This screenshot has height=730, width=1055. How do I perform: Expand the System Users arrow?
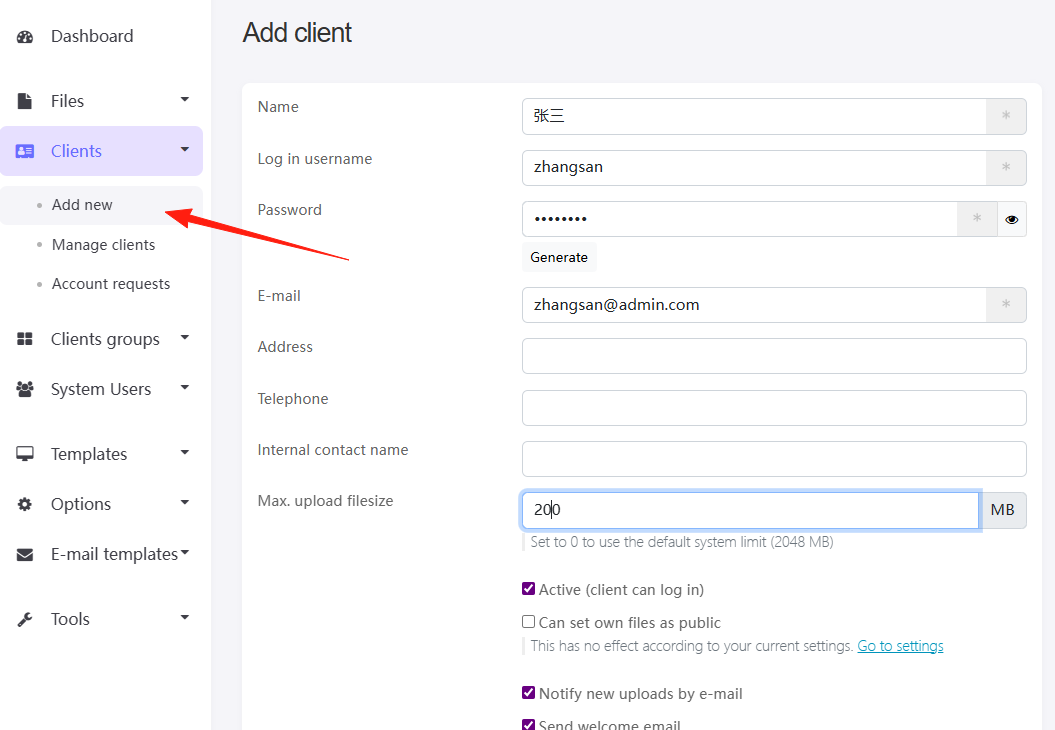(x=184, y=387)
